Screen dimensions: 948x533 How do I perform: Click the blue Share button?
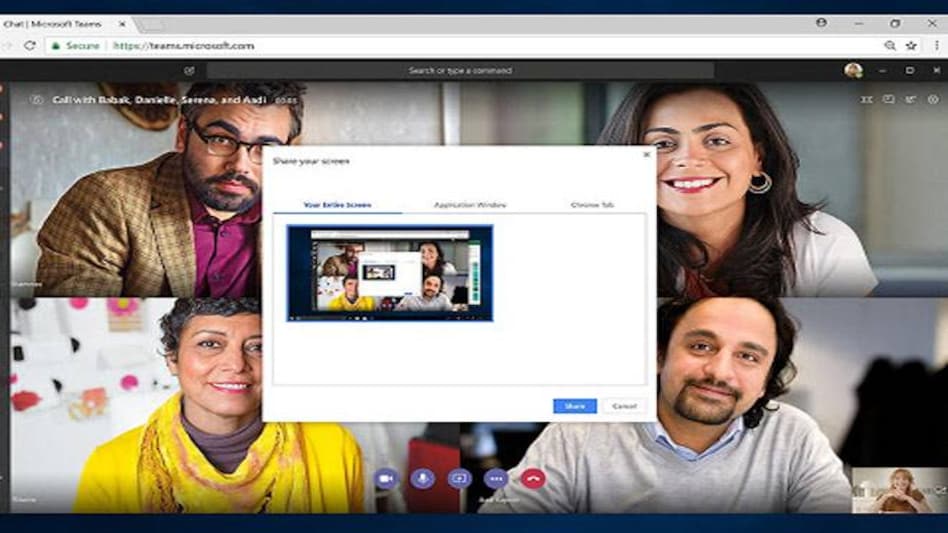point(575,406)
